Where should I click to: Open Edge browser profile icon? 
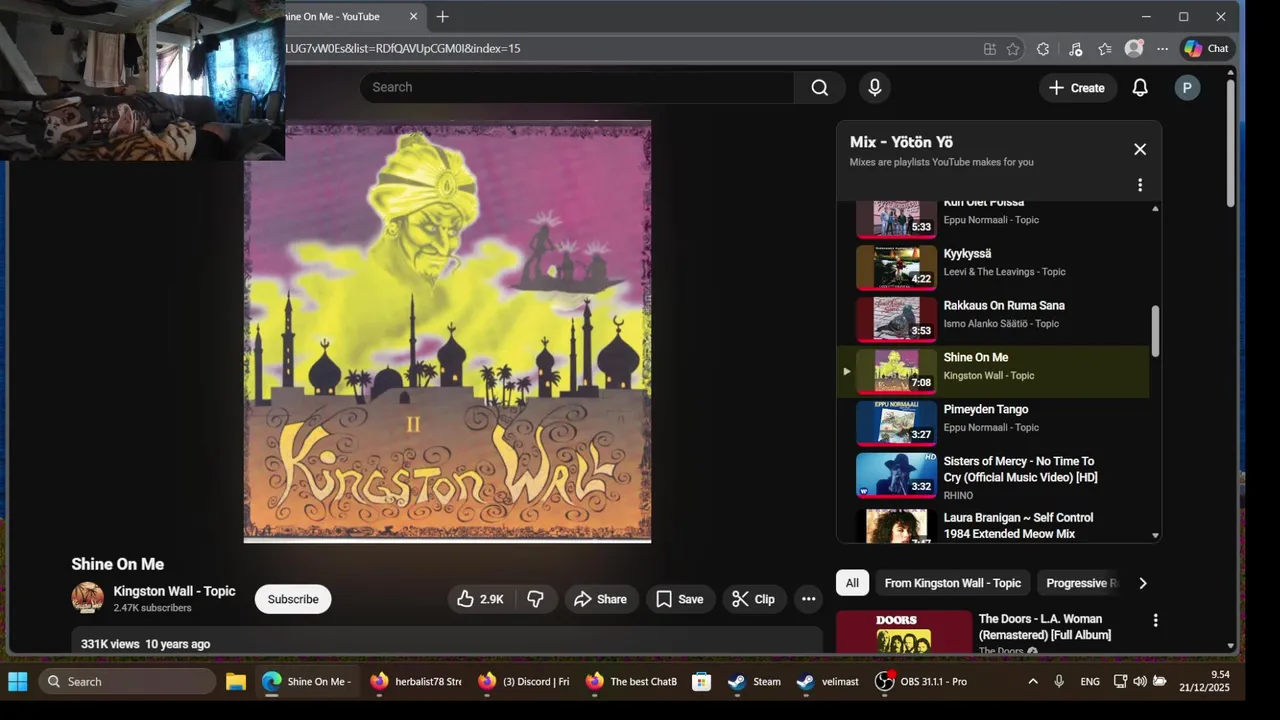pos(1134,48)
